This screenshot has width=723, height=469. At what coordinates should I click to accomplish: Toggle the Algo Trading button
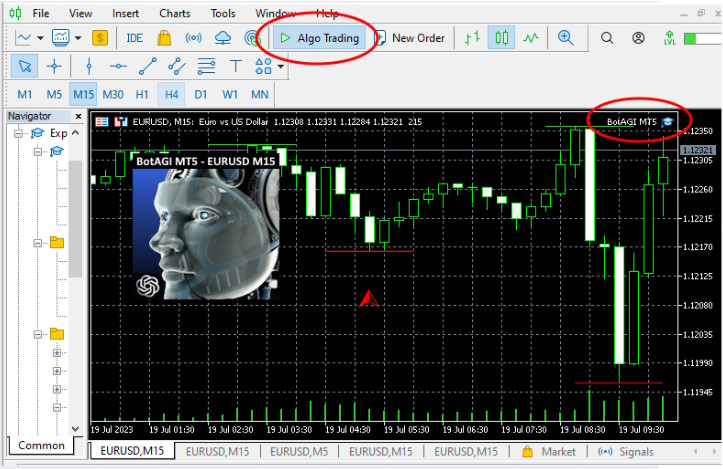point(319,38)
